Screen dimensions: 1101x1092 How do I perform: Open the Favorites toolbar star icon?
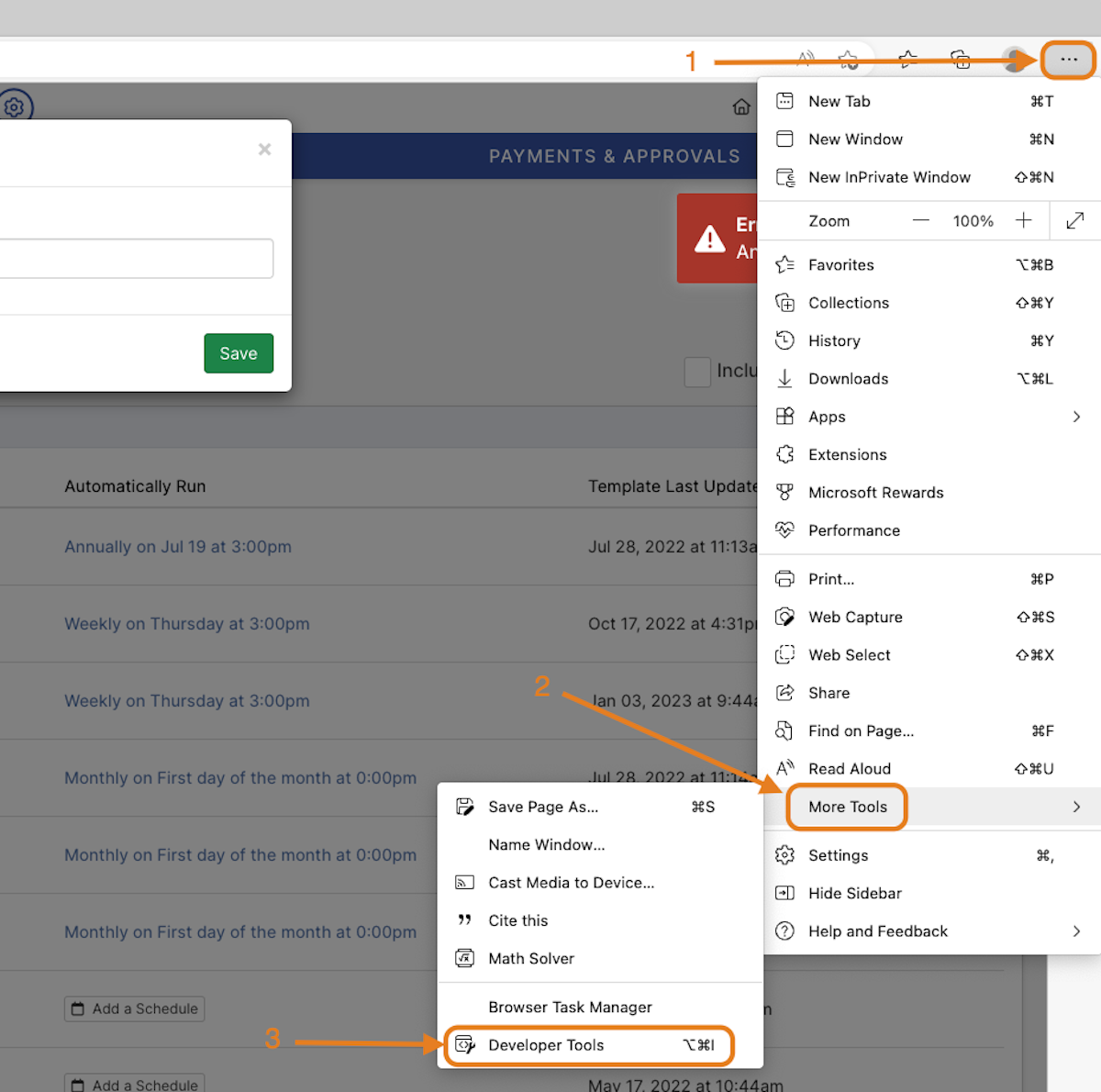(x=907, y=60)
